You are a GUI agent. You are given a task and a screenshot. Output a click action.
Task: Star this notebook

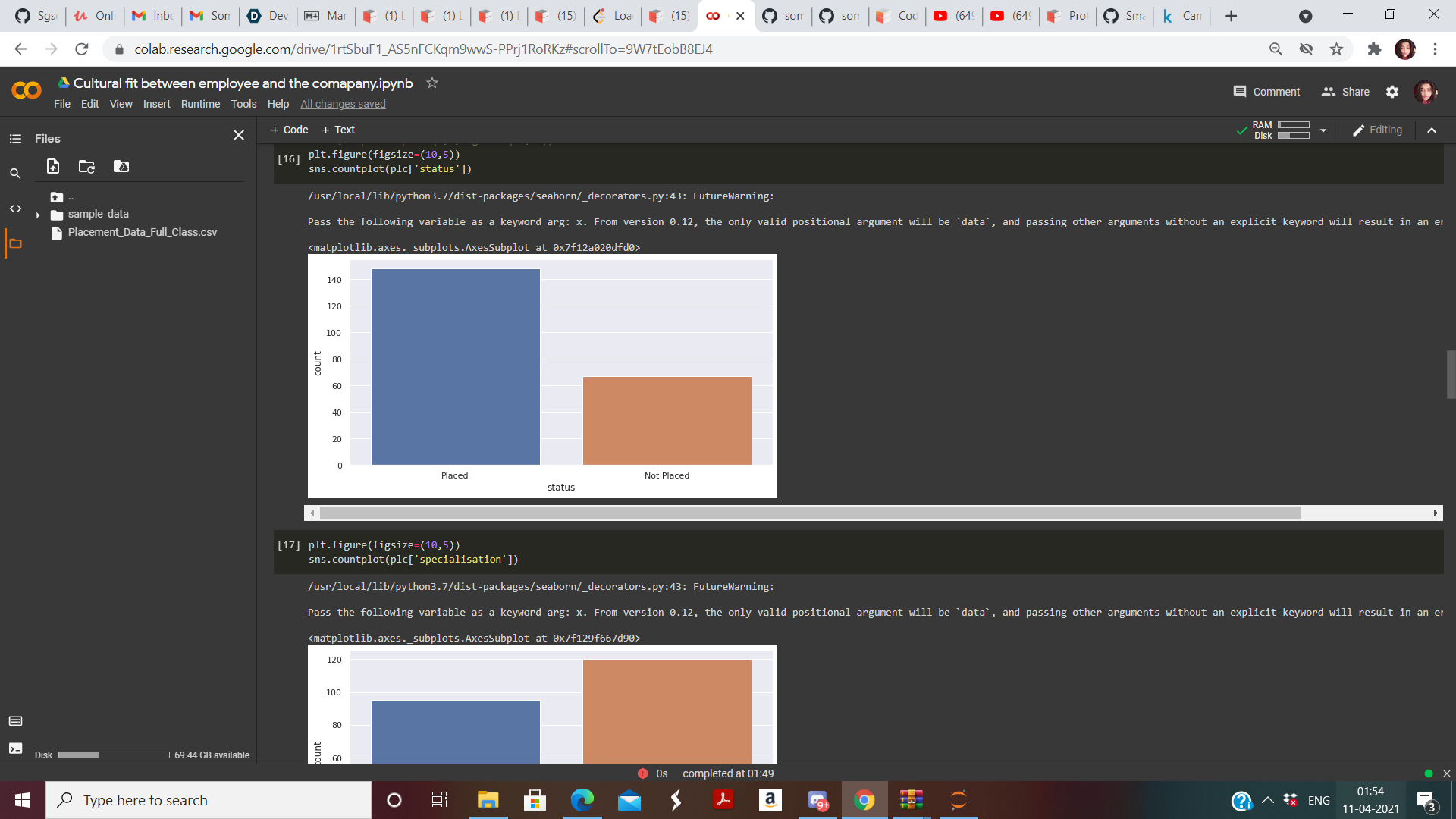click(432, 83)
